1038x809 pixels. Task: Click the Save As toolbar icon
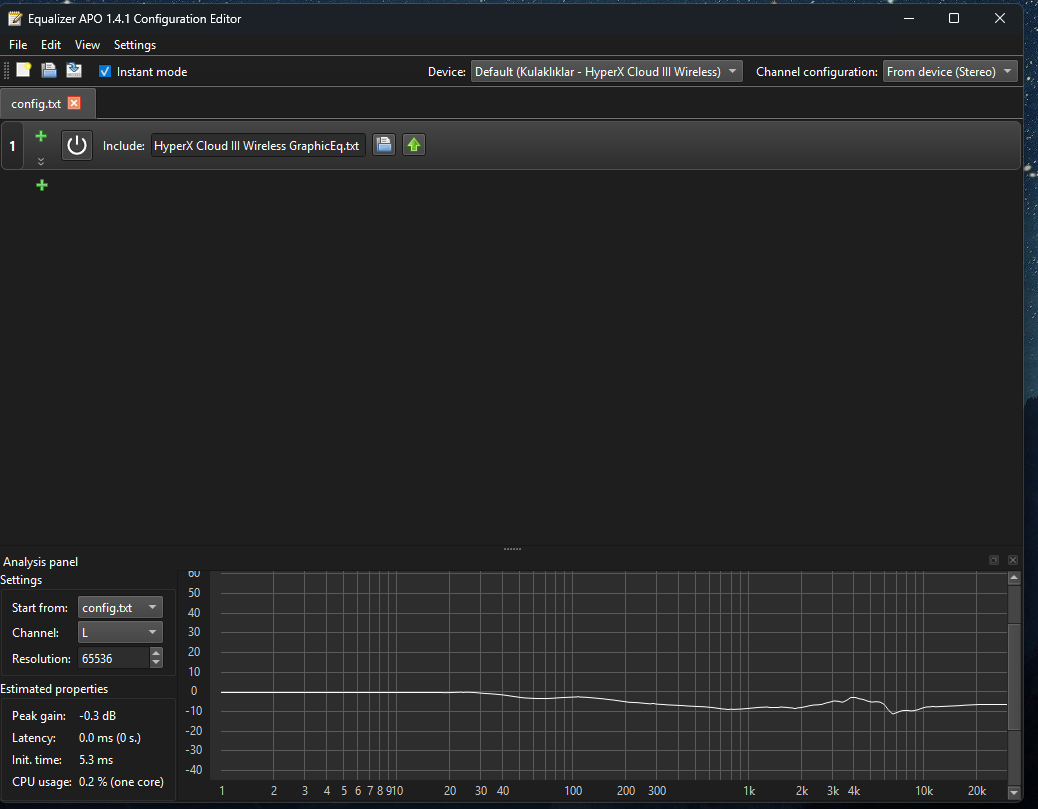tap(74, 71)
